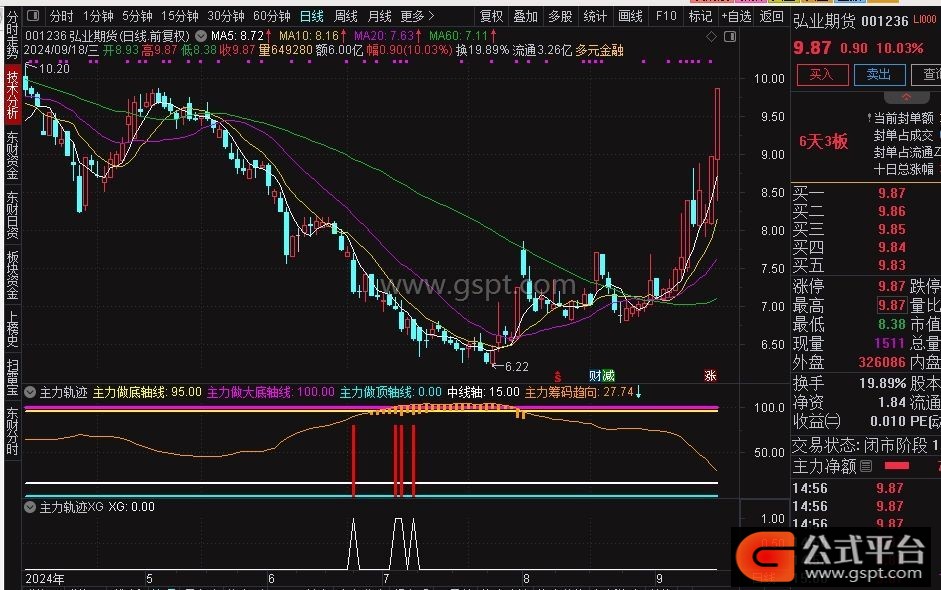Click the 涨停 price value 9.87

pos(892,286)
